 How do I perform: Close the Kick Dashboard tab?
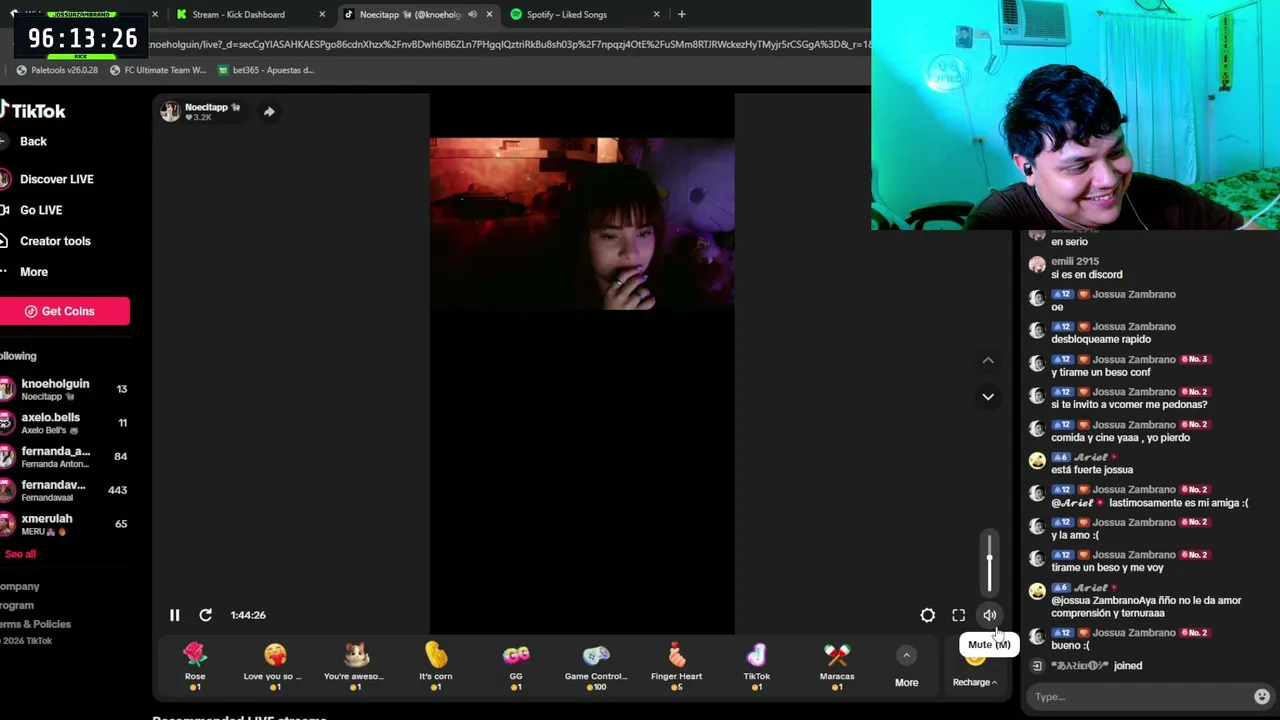pyautogui.click(x=322, y=14)
